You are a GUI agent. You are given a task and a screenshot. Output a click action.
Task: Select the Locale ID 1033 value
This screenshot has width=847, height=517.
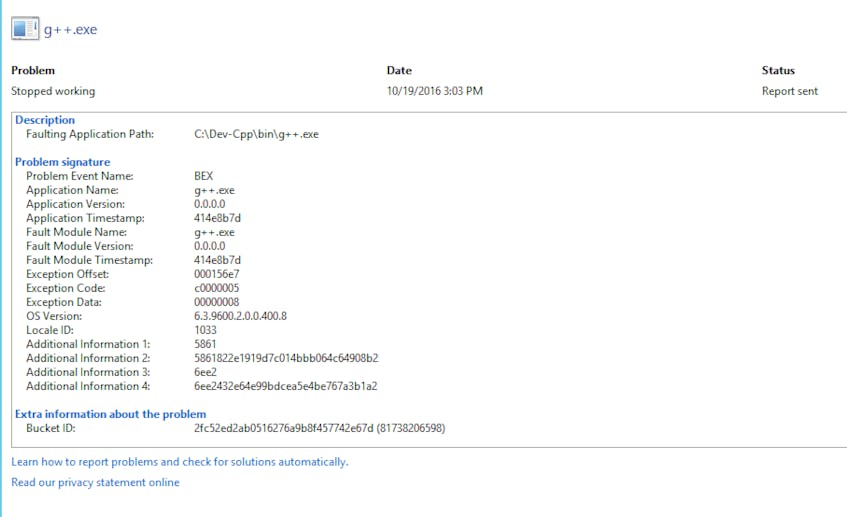pos(205,330)
